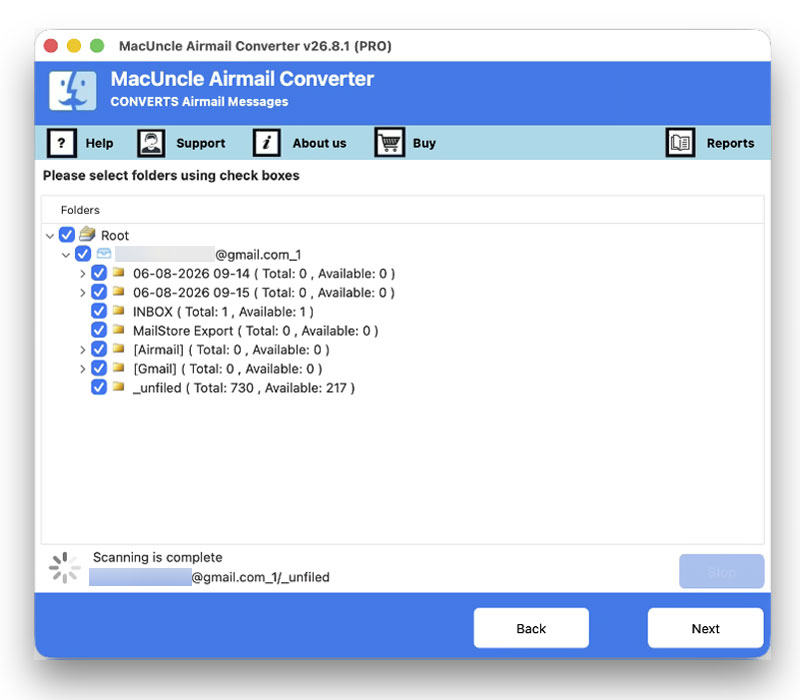The width and height of the screenshot is (800, 700).
Task: Click the Back button
Action: click(531, 628)
